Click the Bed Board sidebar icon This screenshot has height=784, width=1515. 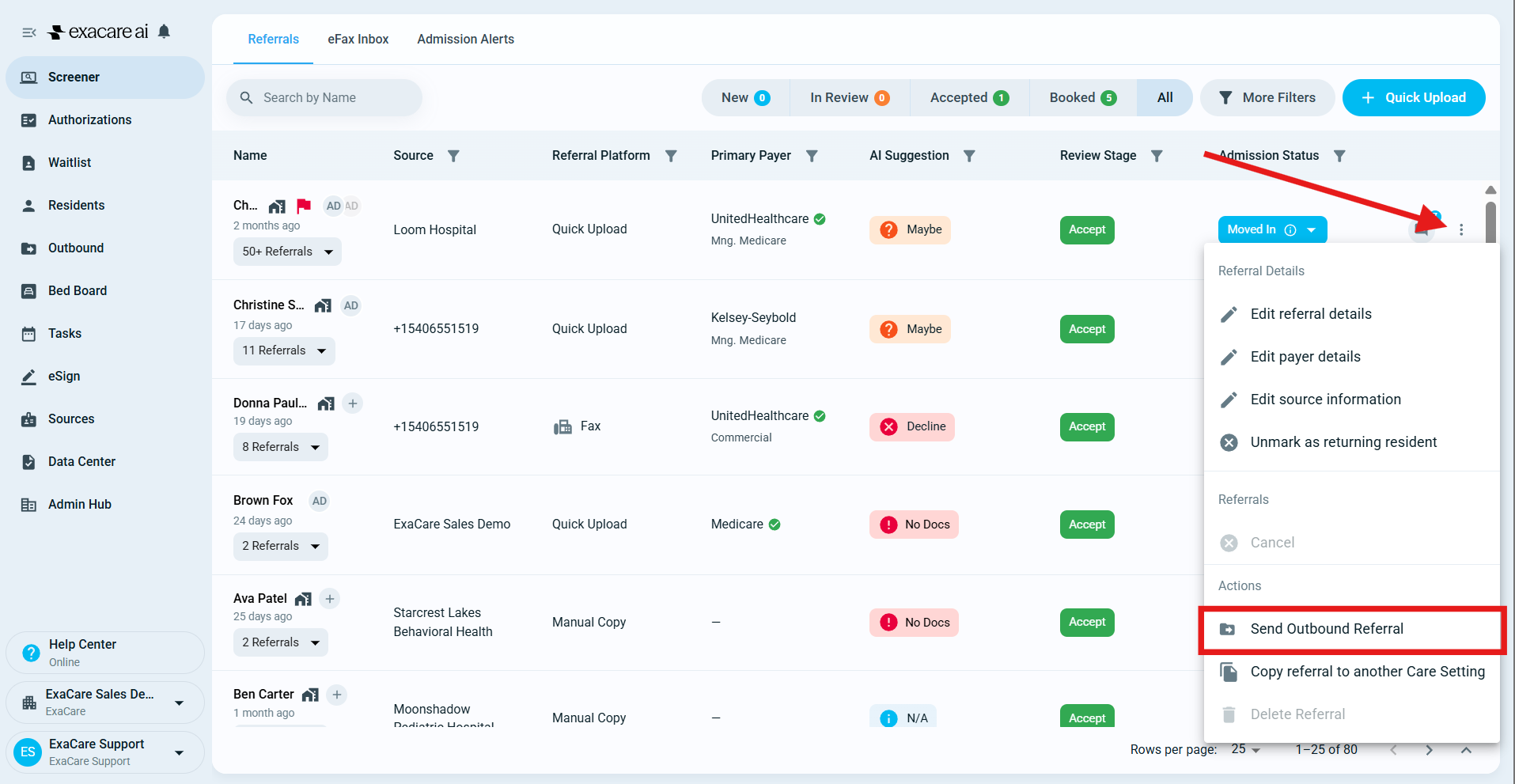pos(28,291)
